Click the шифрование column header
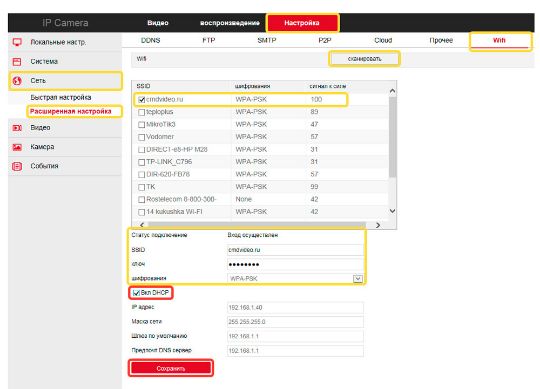 pyautogui.click(x=252, y=86)
